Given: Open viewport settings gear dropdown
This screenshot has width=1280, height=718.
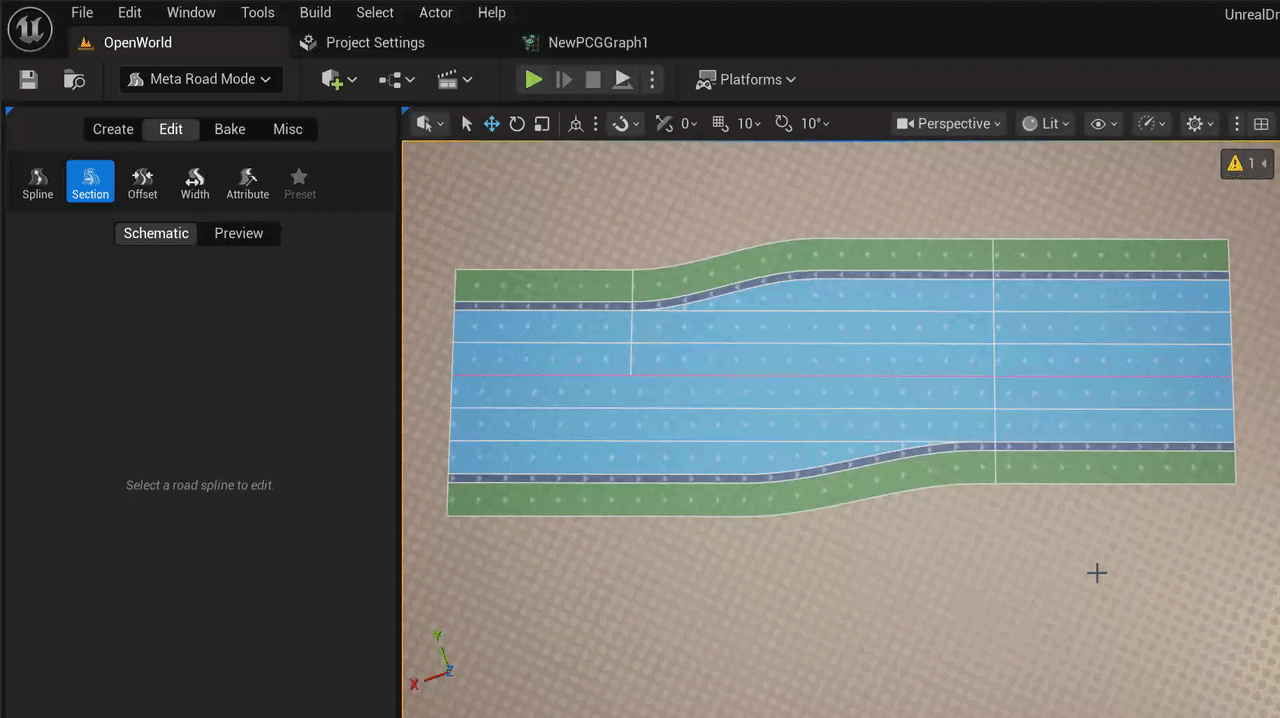Looking at the screenshot, I should point(1200,124).
